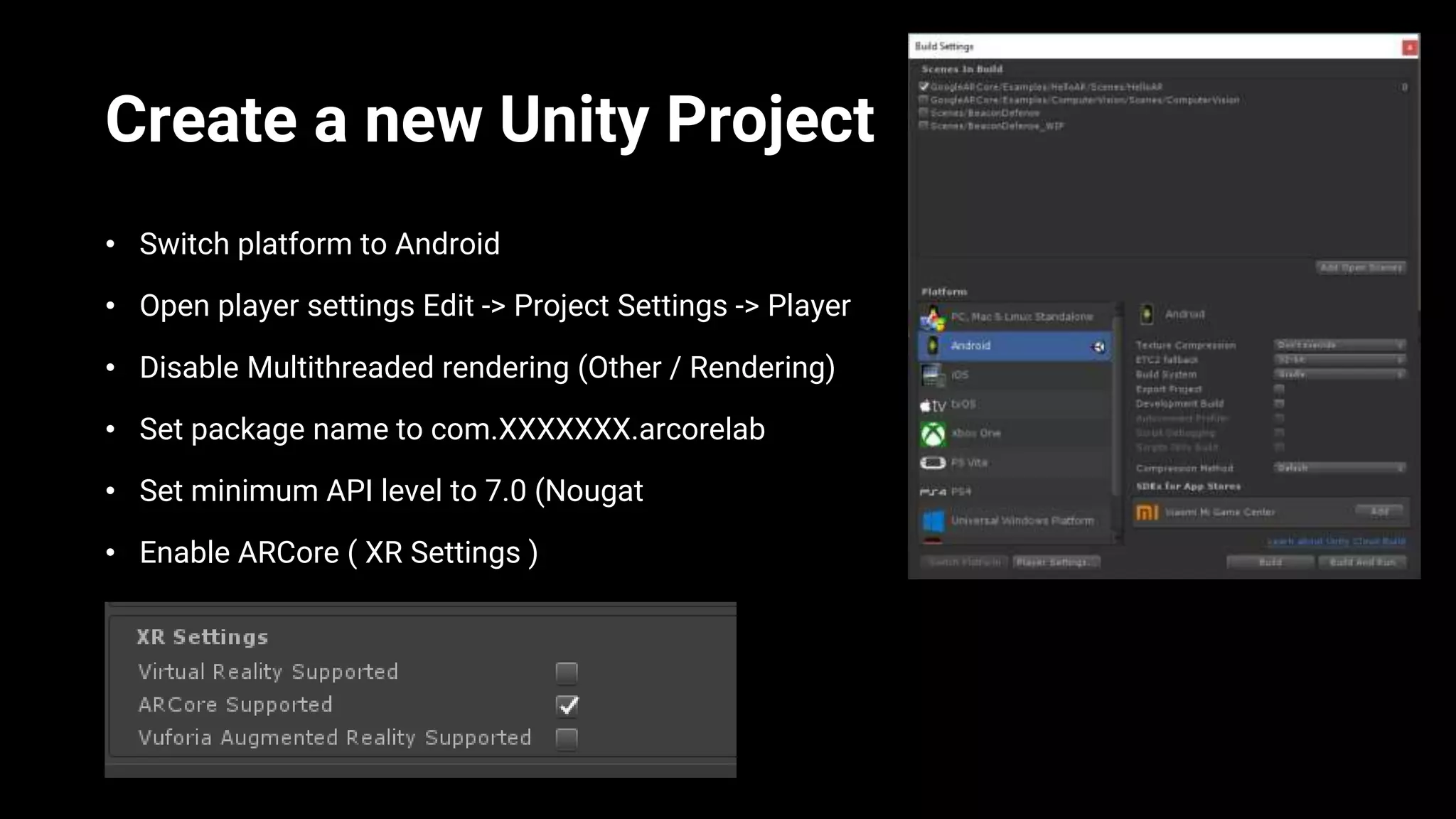The image size is (1456, 819).
Task: Click 'Scenes In Build' heading
Action: (x=962, y=69)
